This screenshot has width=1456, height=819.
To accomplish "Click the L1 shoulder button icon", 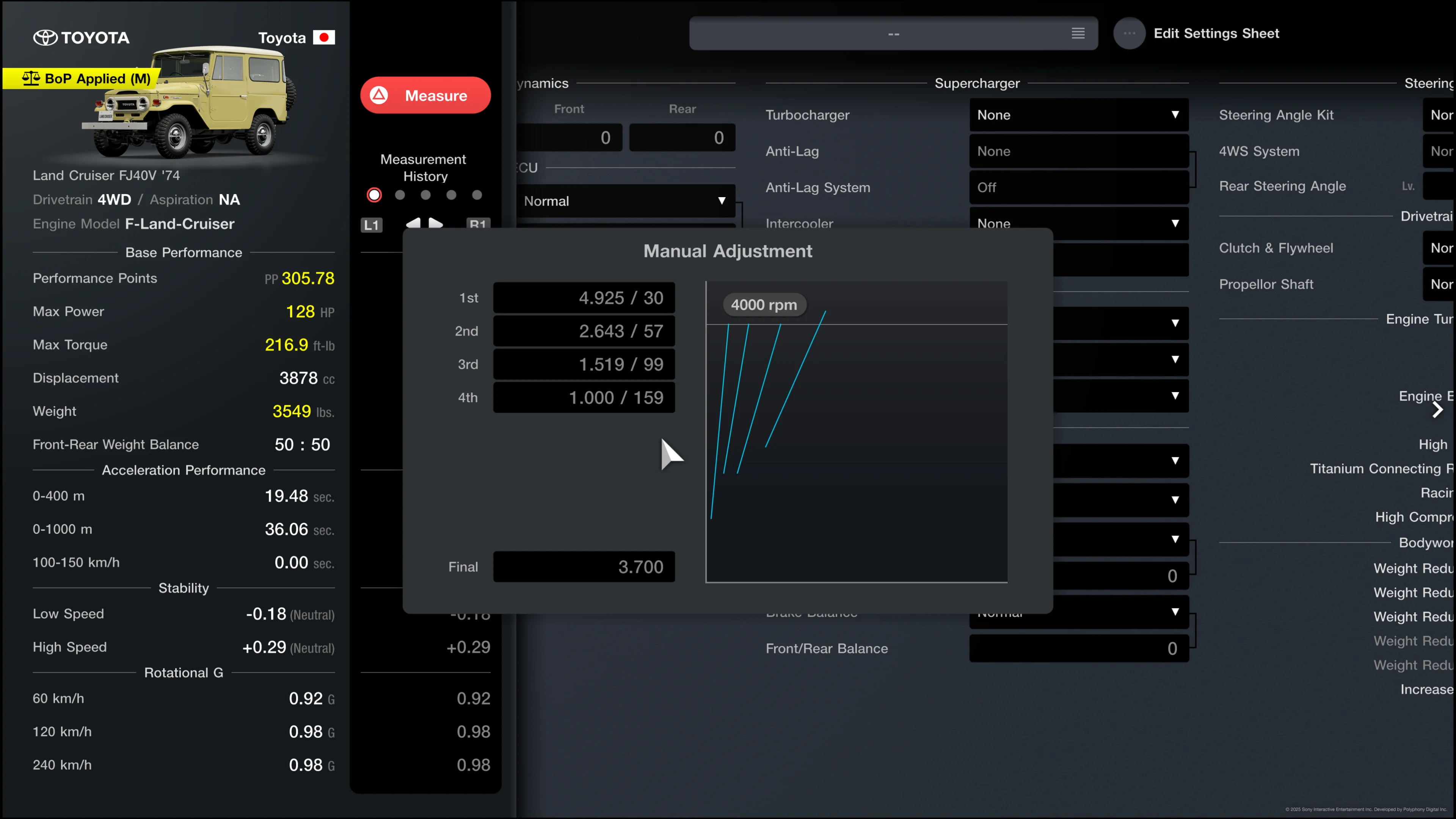I will click(x=371, y=224).
